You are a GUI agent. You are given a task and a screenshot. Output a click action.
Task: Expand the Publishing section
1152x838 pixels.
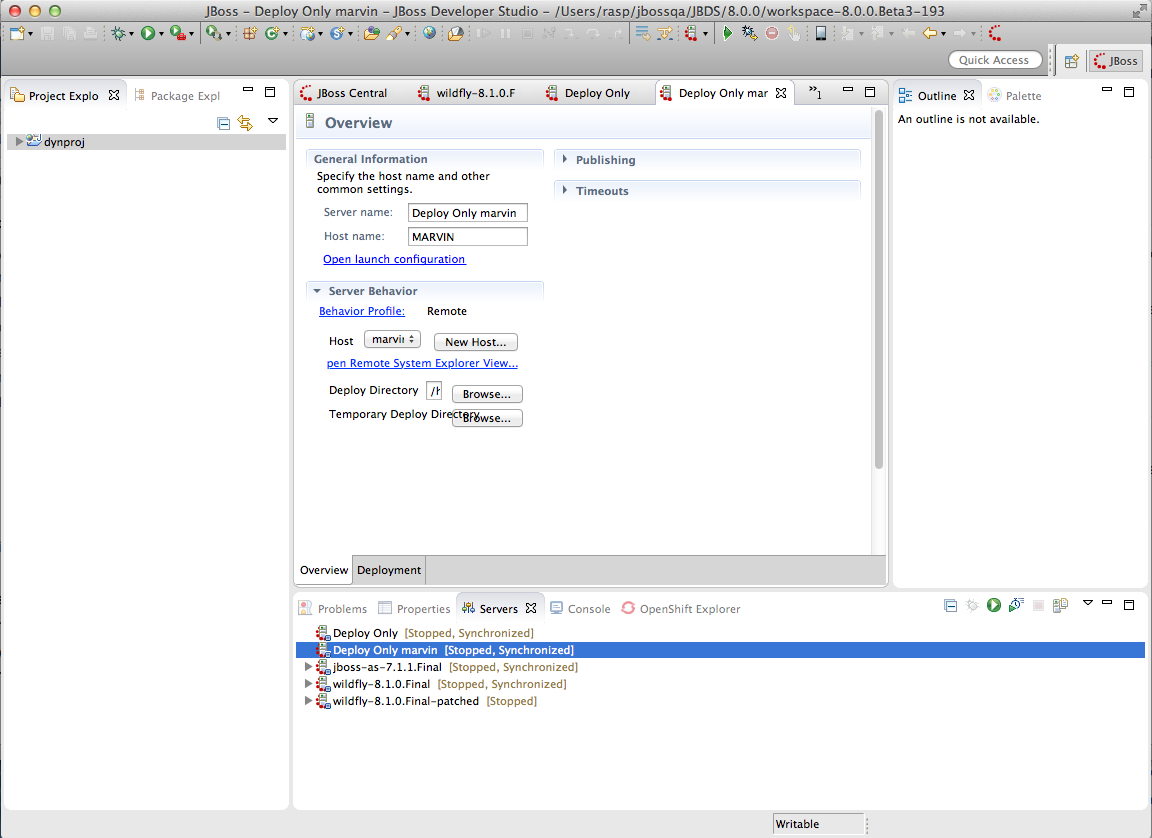point(564,159)
